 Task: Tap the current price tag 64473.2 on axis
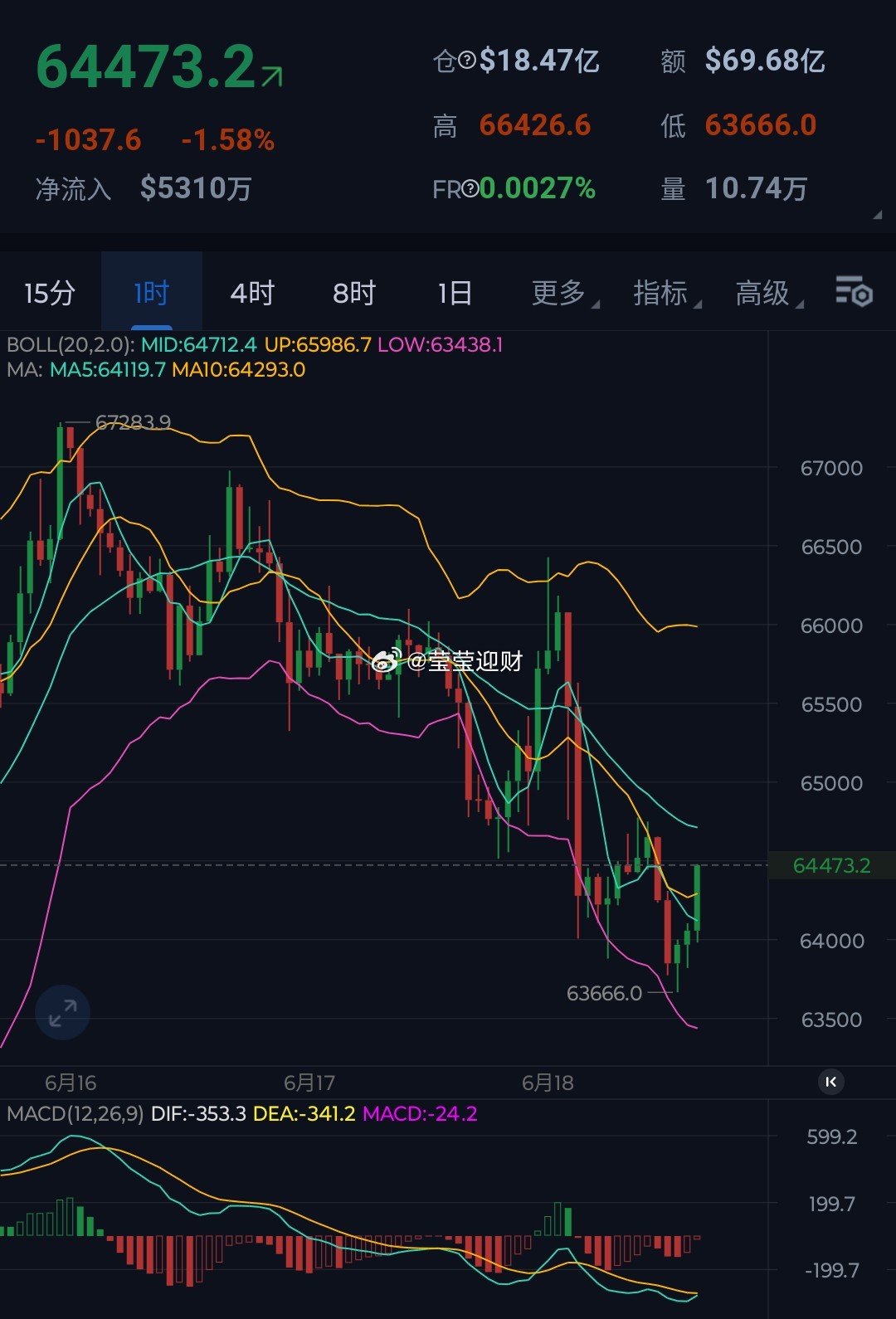(831, 865)
